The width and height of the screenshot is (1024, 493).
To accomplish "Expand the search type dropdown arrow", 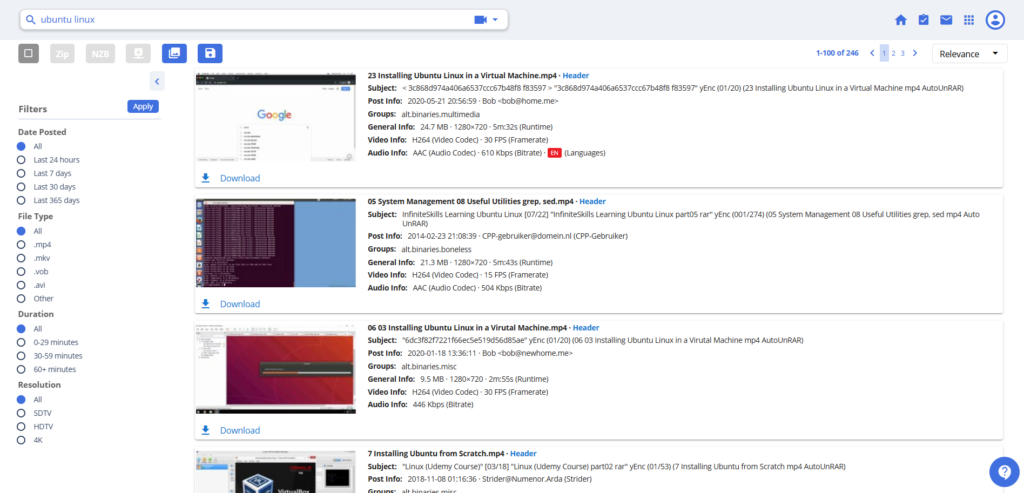I will pyautogui.click(x=495, y=20).
